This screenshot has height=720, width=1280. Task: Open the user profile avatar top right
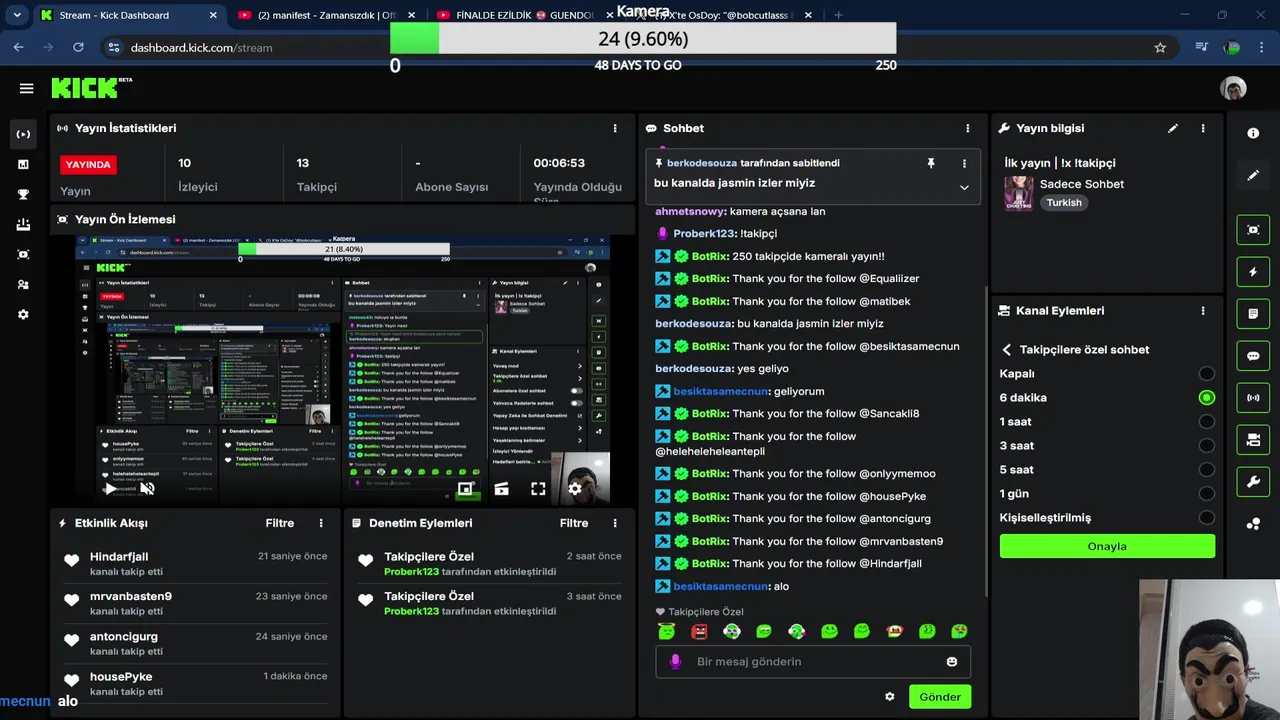point(1233,88)
